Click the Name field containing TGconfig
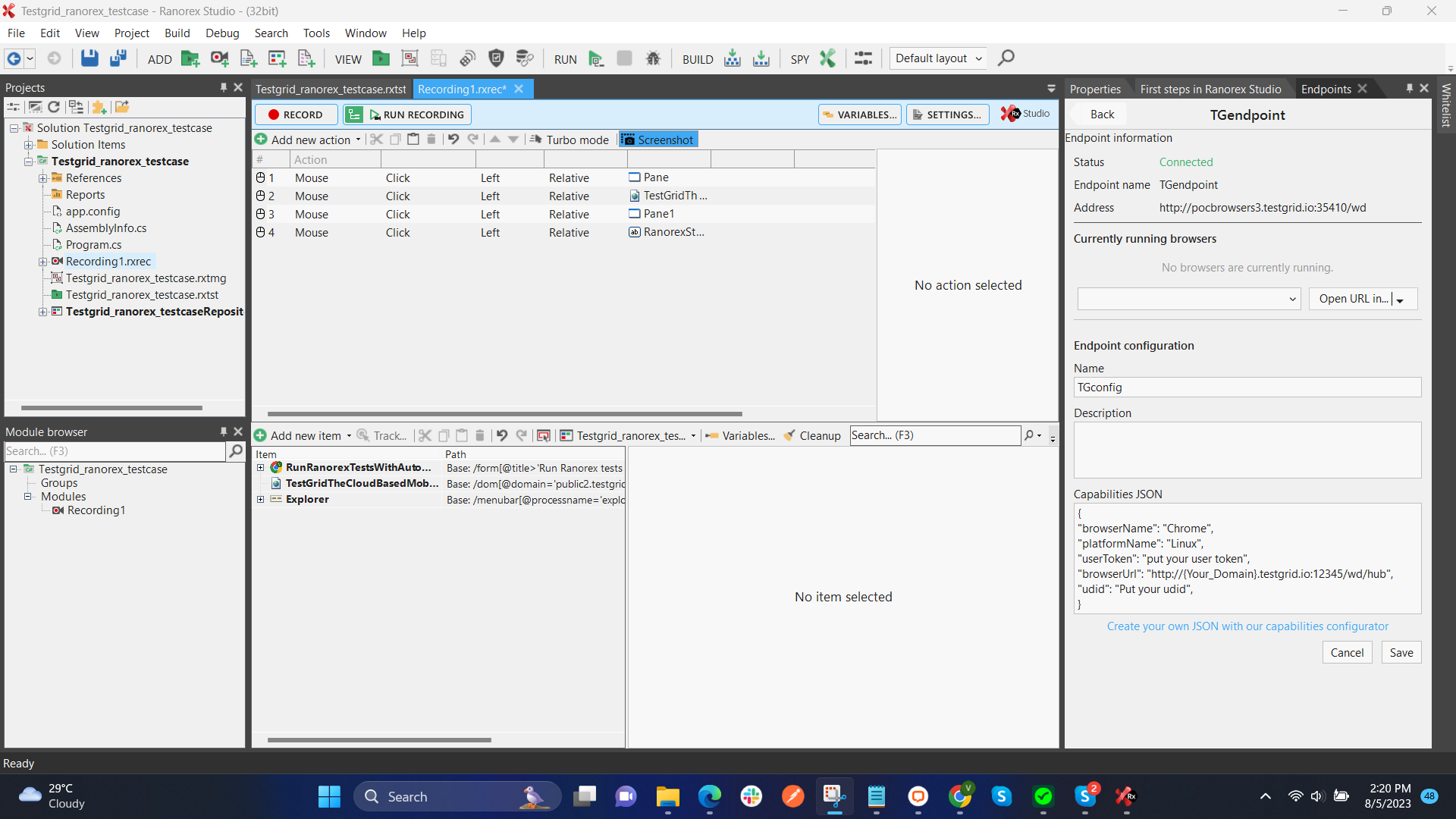The width and height of the screenshot is (1456, 819). (x=1247, y=388)
